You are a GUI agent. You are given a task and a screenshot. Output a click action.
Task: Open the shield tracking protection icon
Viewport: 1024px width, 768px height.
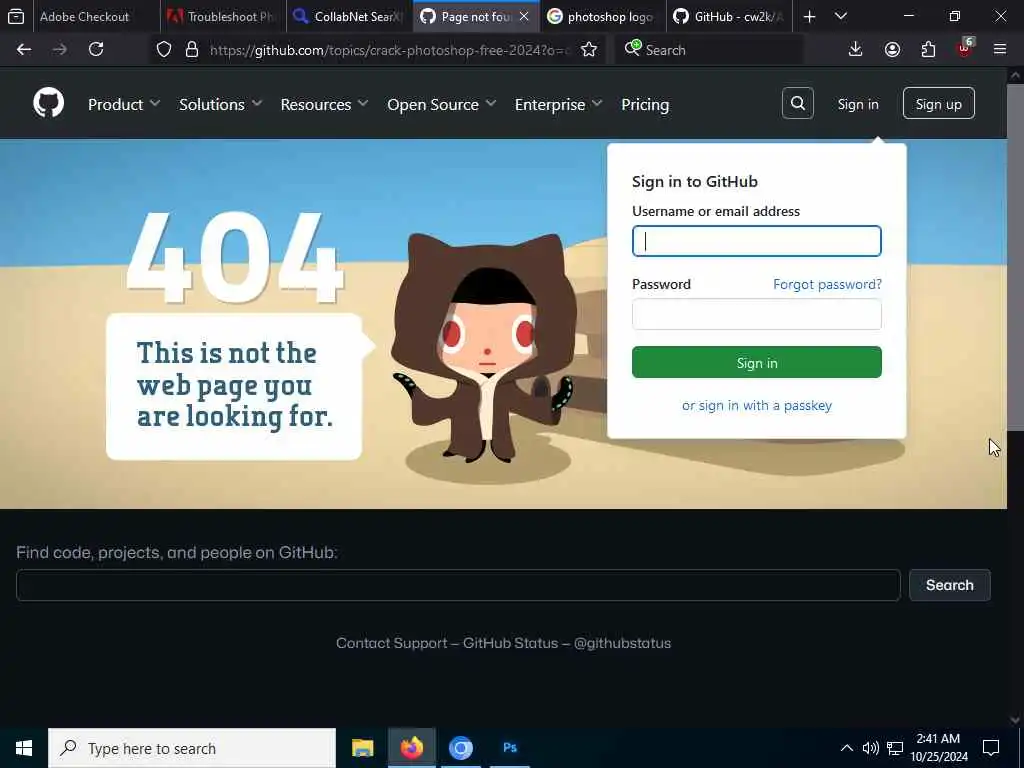coord(164,50)
